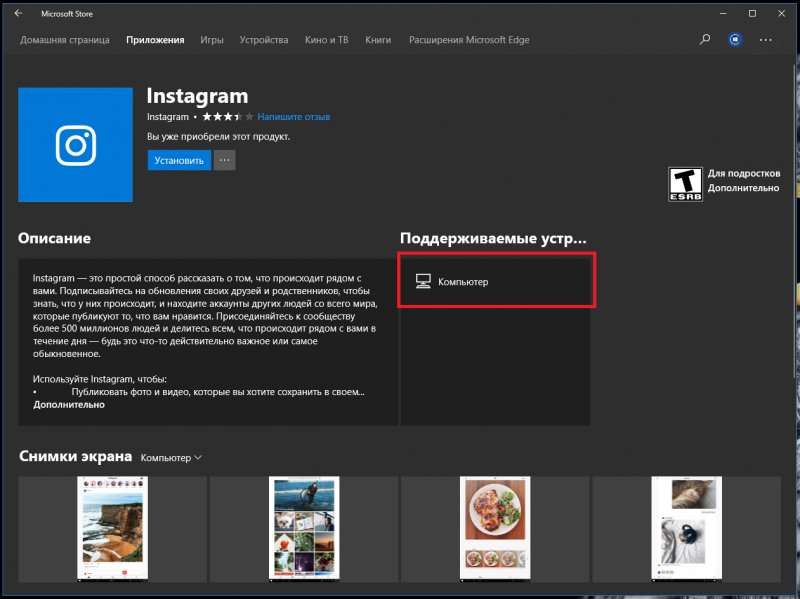Click the star rating of Instagram
Viewport: 800px width, 599px height.
[x=228, y=117]
